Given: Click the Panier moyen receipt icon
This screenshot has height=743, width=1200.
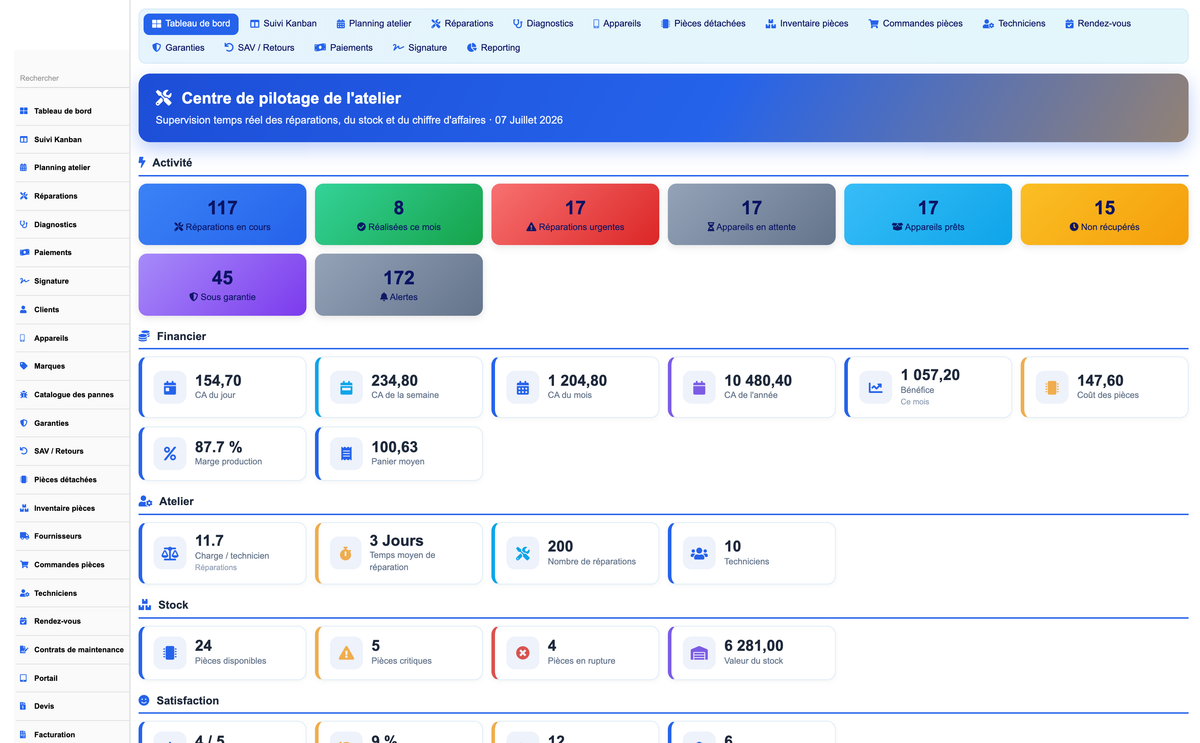Looking at the screenshot, I should pyautogui.click(x=346, y=454).
